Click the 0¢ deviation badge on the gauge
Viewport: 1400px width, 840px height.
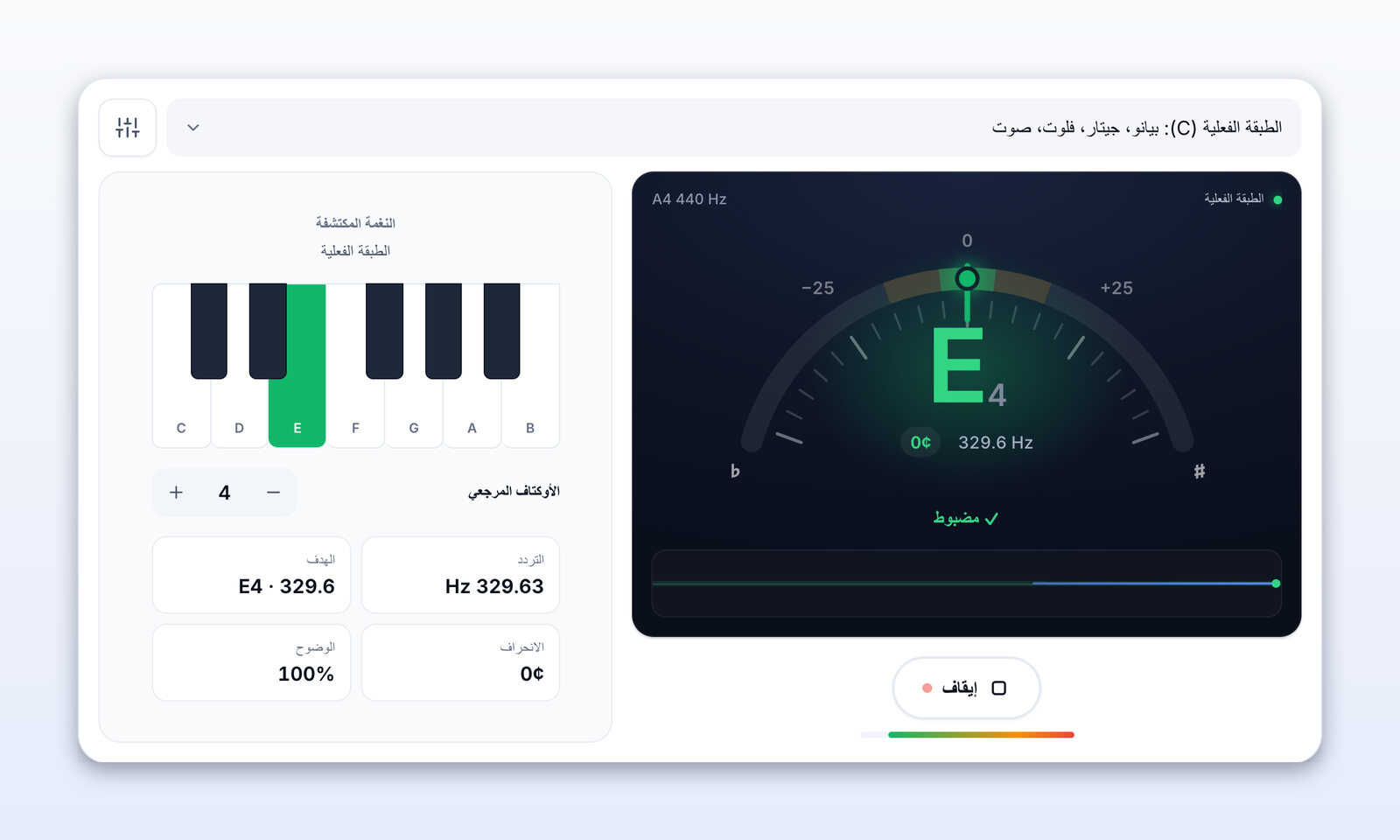pyautogui.click(x=920, y=443)
